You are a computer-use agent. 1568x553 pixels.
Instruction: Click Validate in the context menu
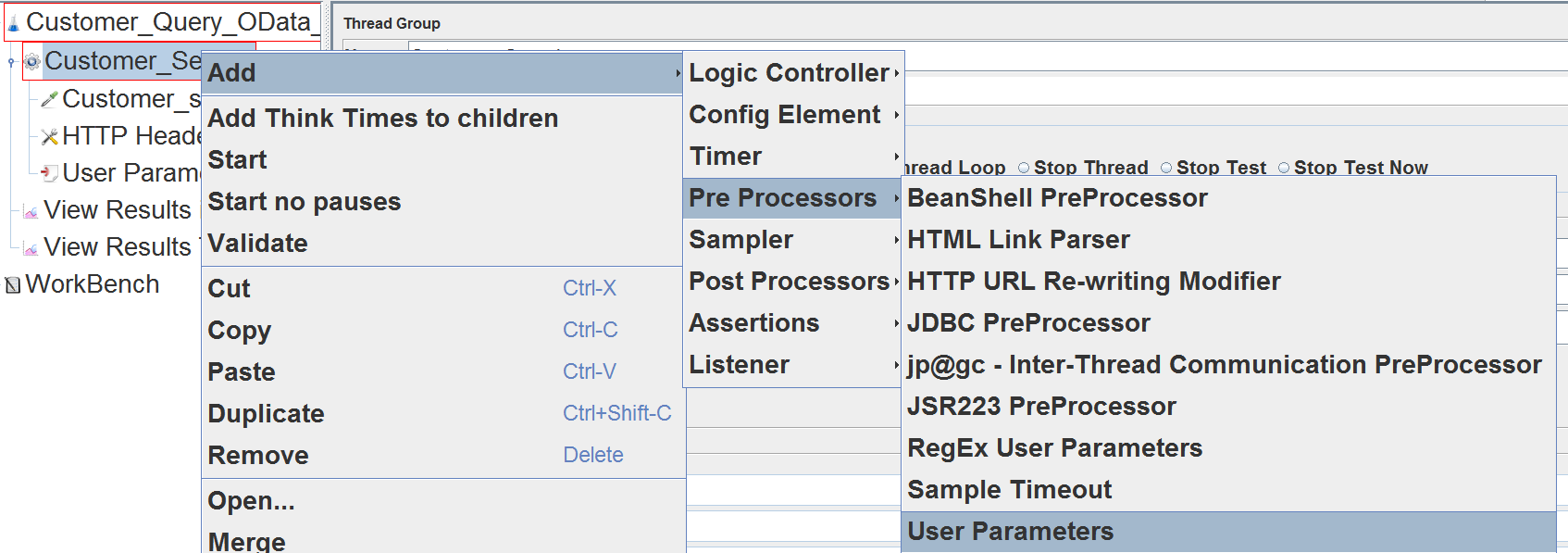click(x=258, y=244)
